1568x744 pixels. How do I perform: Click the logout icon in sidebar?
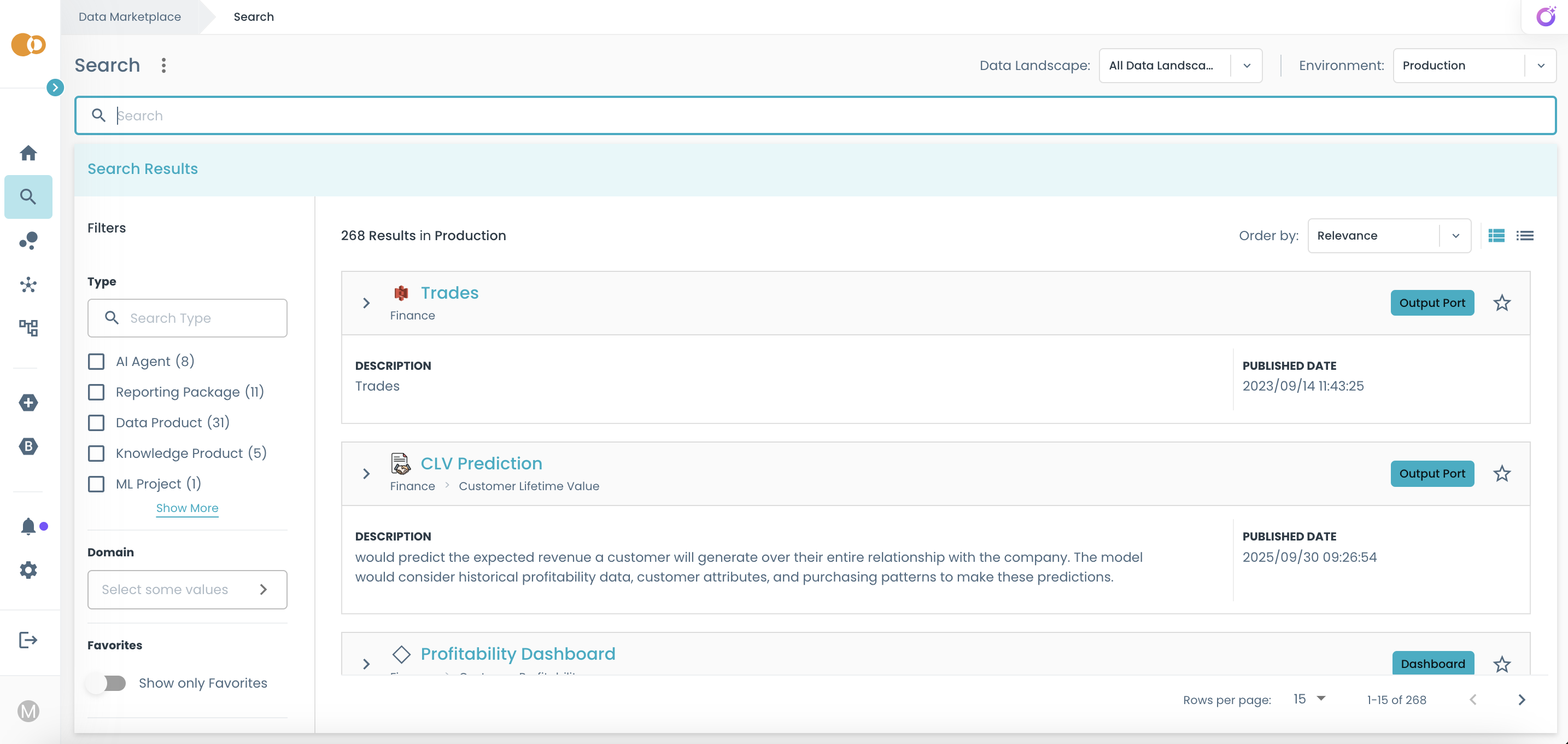pos(28,640)
